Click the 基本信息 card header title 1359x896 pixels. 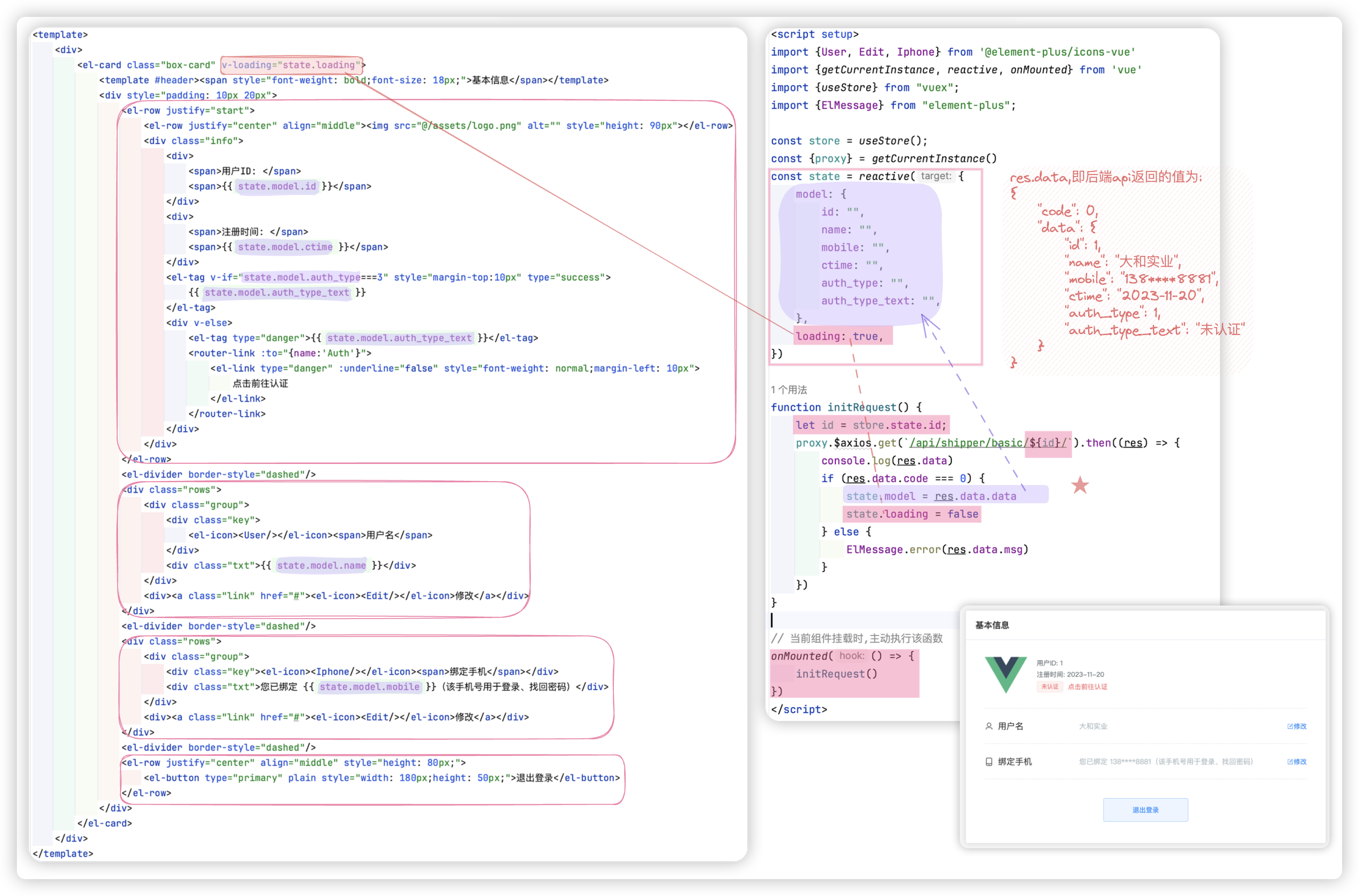coord(992,625)
